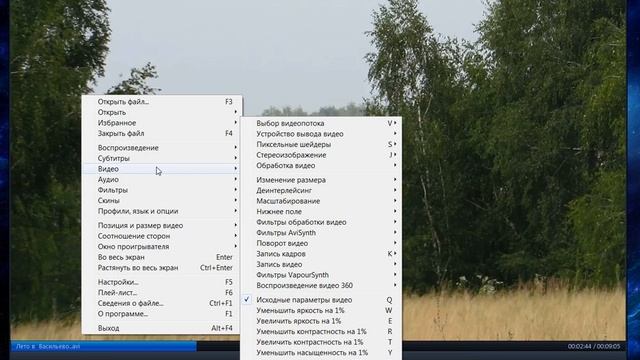640x360 pixels.
Task: Open the 'Скины' submenu
Action: (162, 201)
